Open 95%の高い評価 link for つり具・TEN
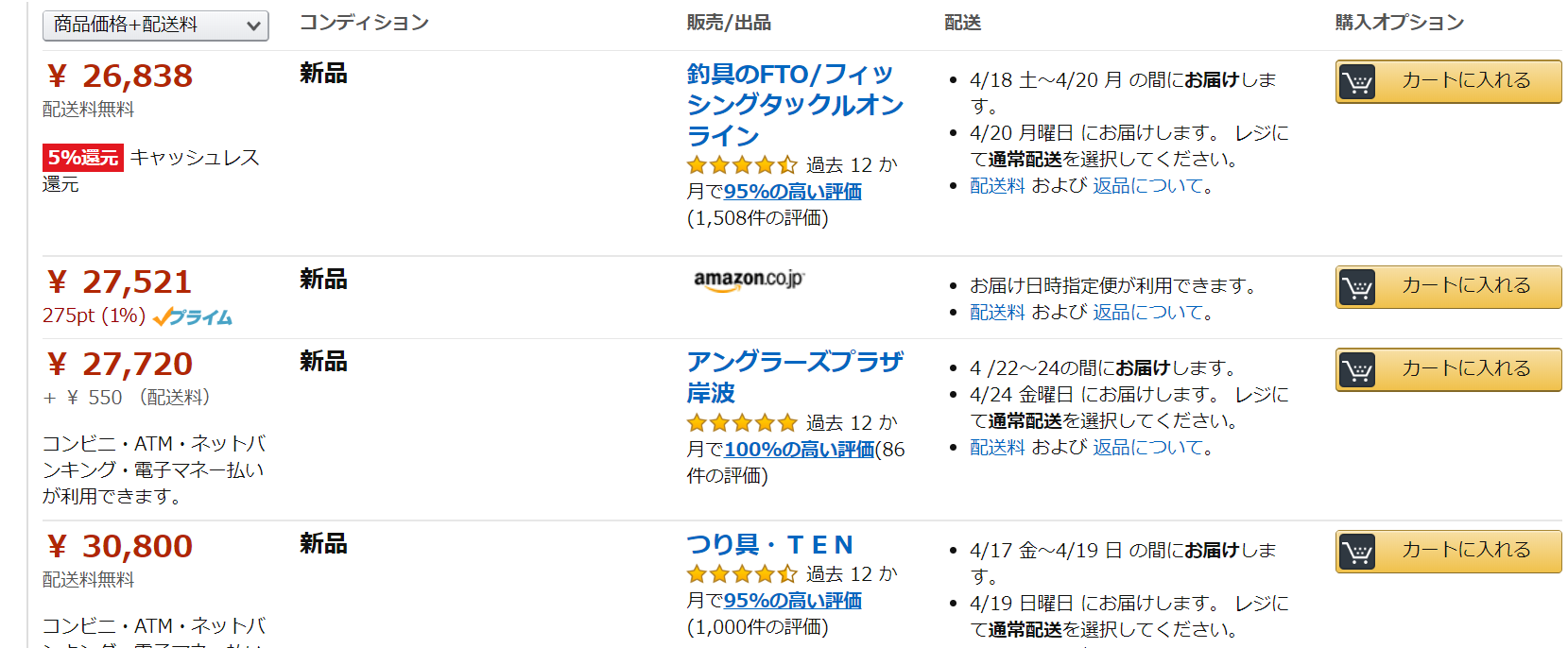 tap(792, 601)
